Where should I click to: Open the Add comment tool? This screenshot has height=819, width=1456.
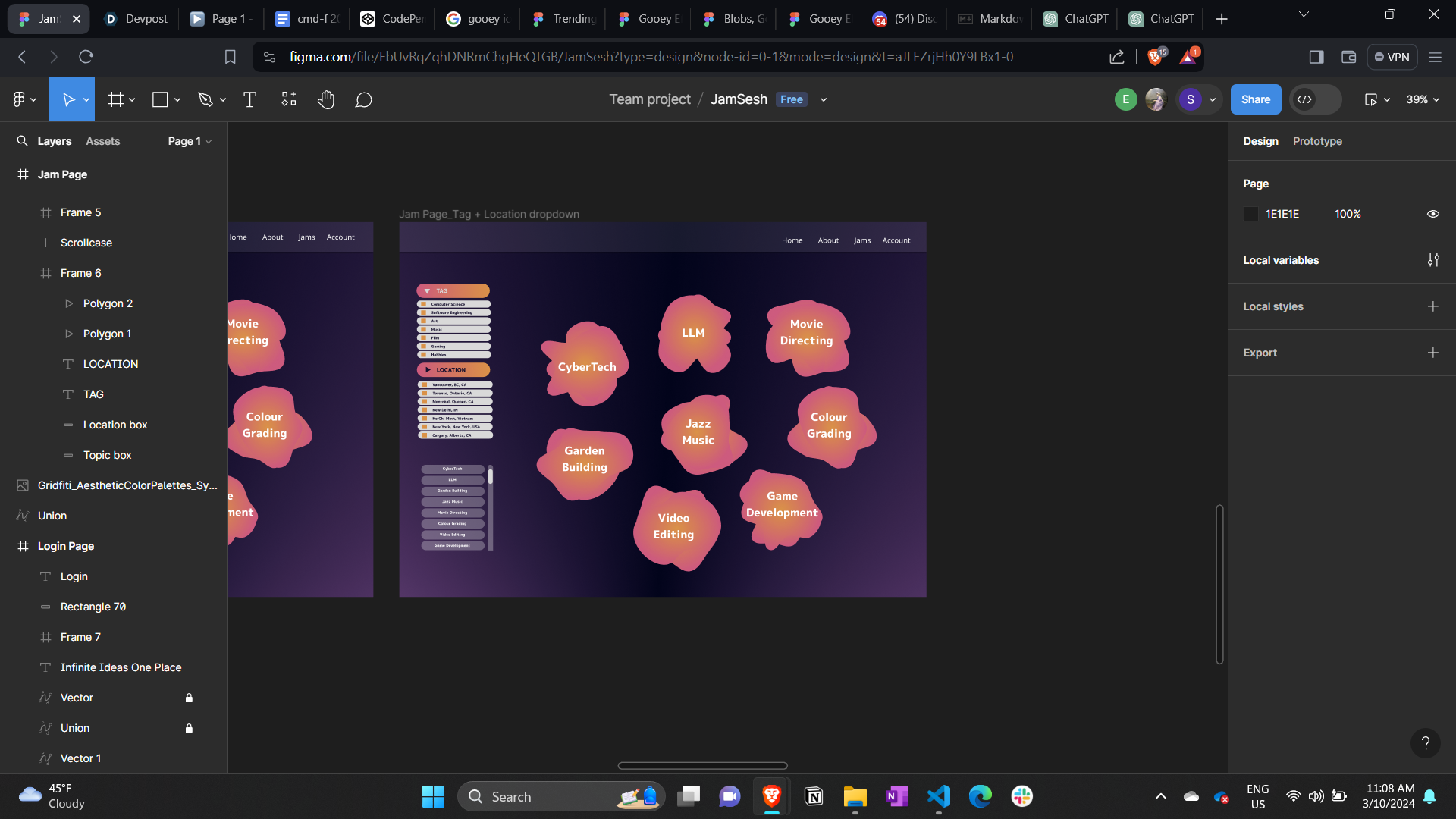(363, 99)
